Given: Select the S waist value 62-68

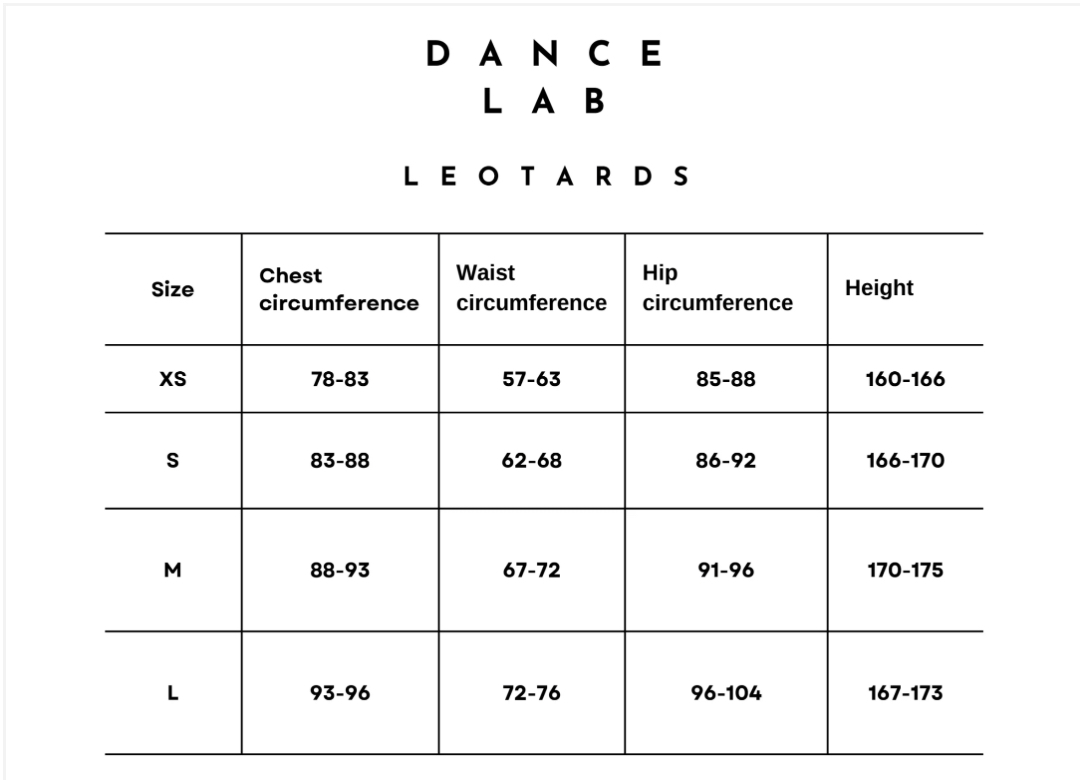Looking at the screenshot, I should (x=532, y=461).
